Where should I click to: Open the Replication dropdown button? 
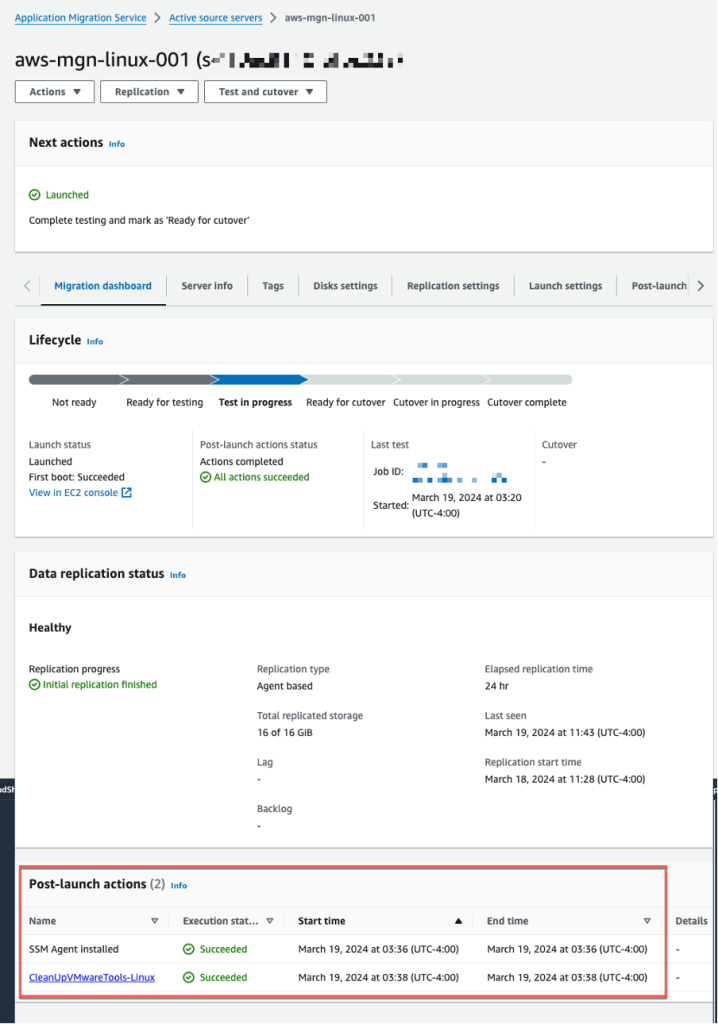point(149,91)
